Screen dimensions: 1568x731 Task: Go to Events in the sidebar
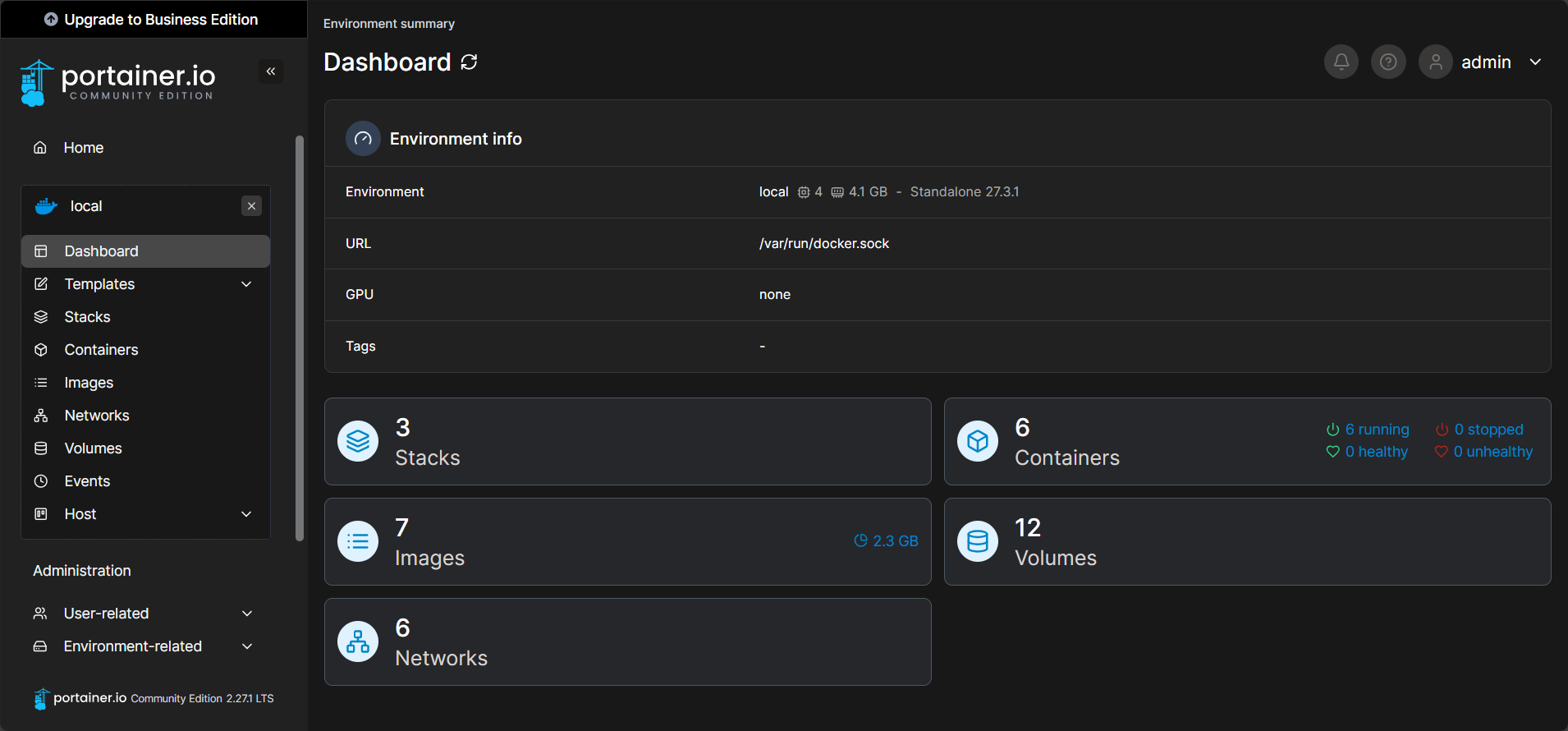pyautogui.click(x=87, y=481)
